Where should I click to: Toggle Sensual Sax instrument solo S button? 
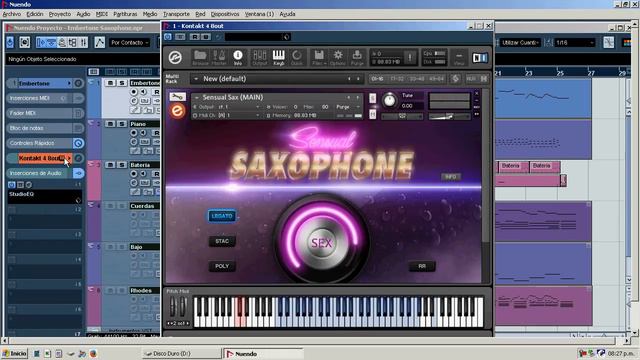coord(373,98)
